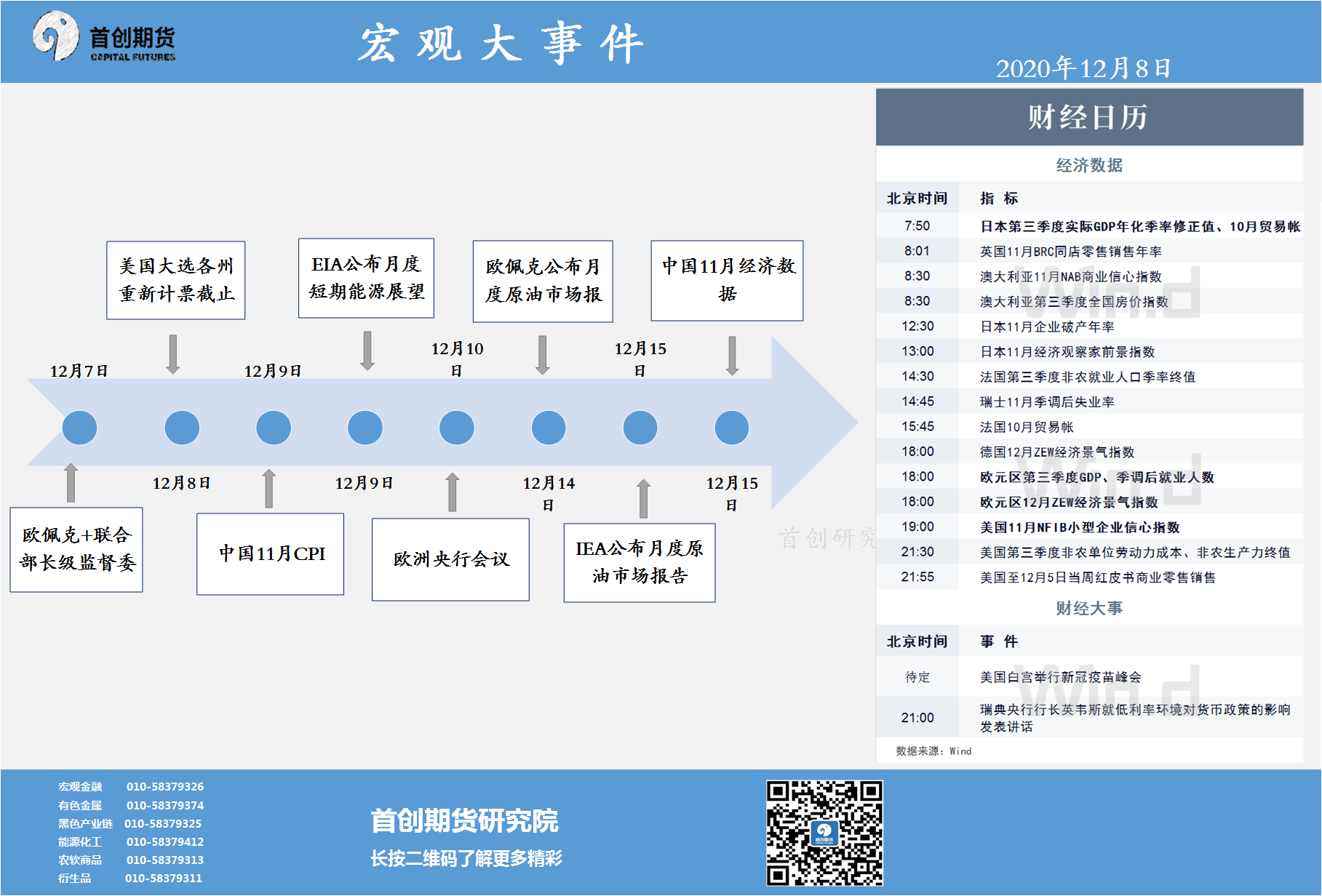Viewport: 1322px width, 896px height.
Task: Click the 数据来源: Wind note
Action: pyautogui.click(x=933, y=751)
